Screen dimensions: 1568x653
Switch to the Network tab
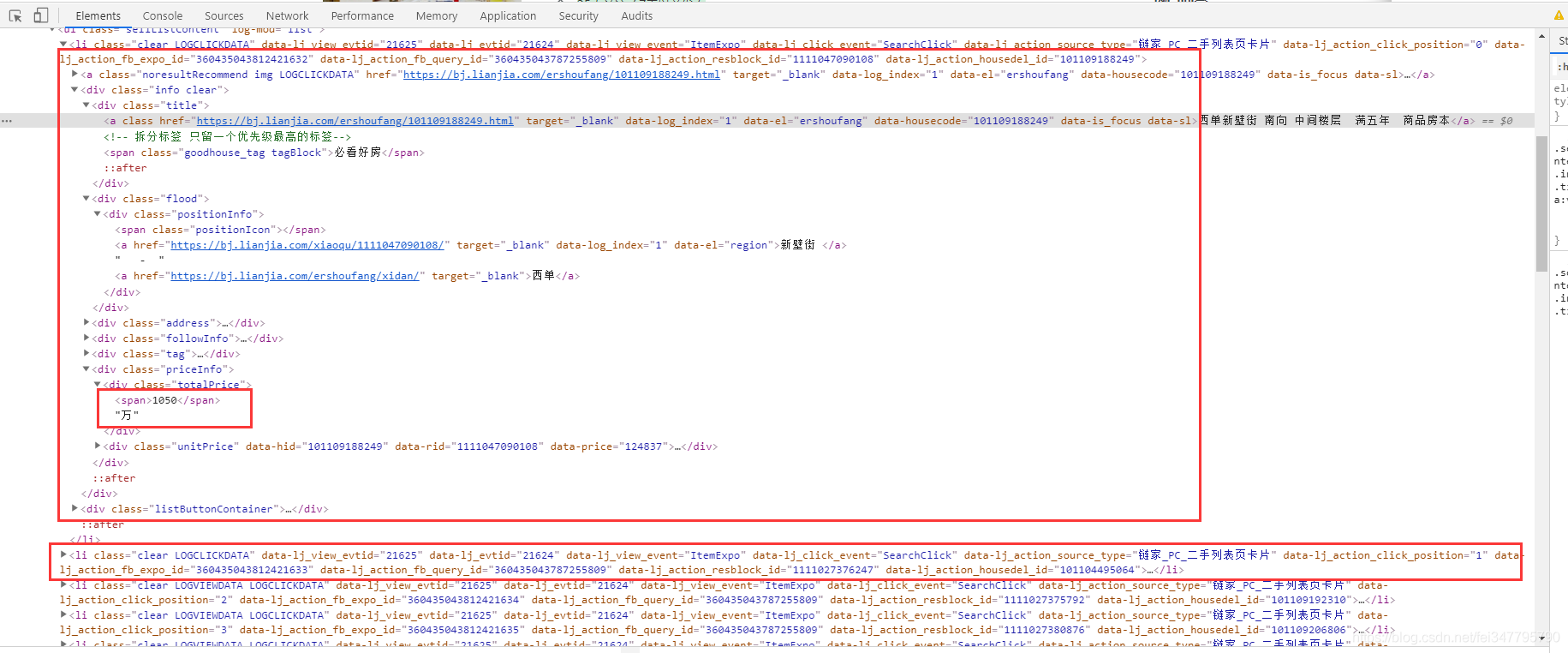(x=288, y=15)
